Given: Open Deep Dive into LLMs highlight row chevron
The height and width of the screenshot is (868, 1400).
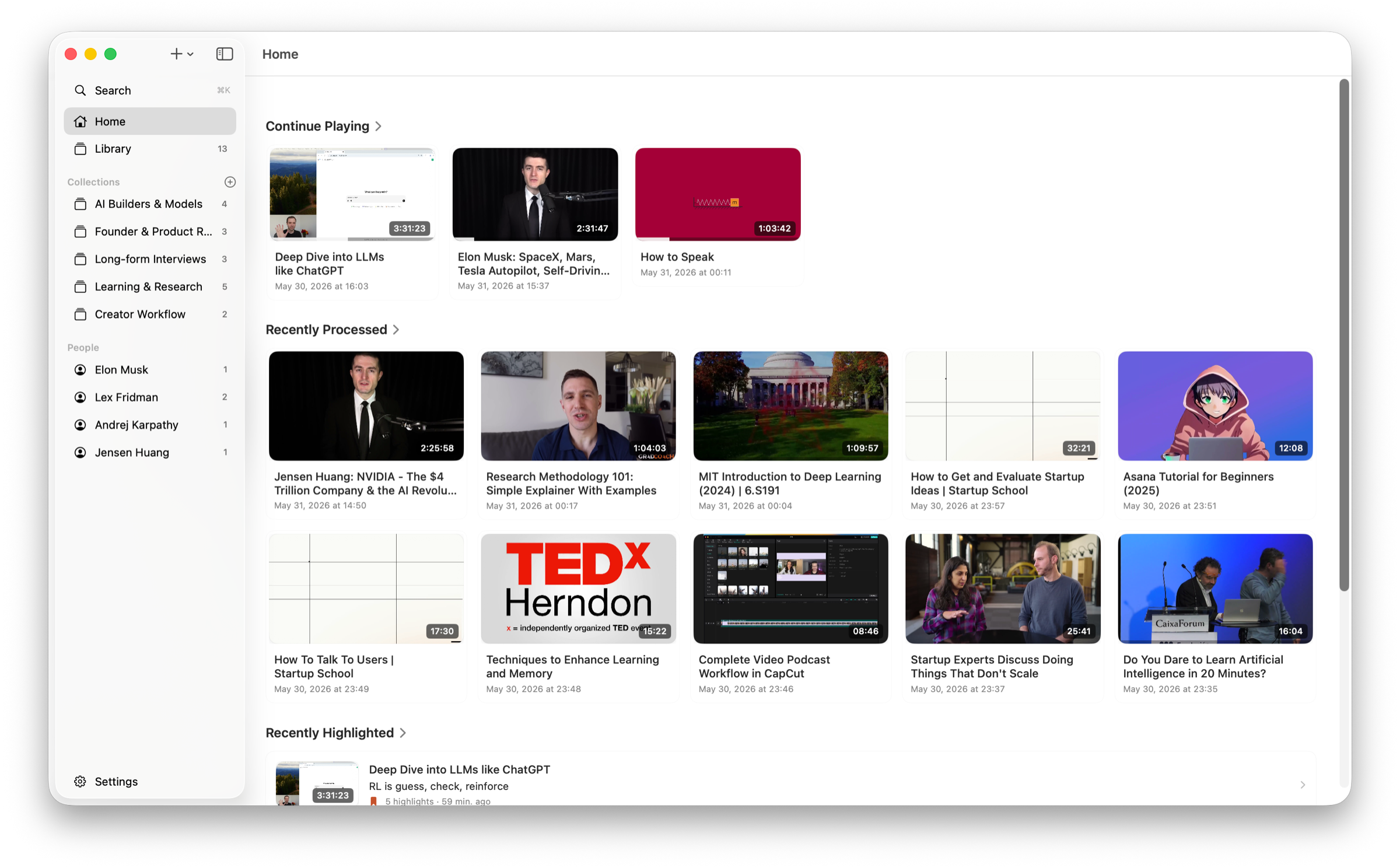Looking at the screenshot, I should 1303,785.
